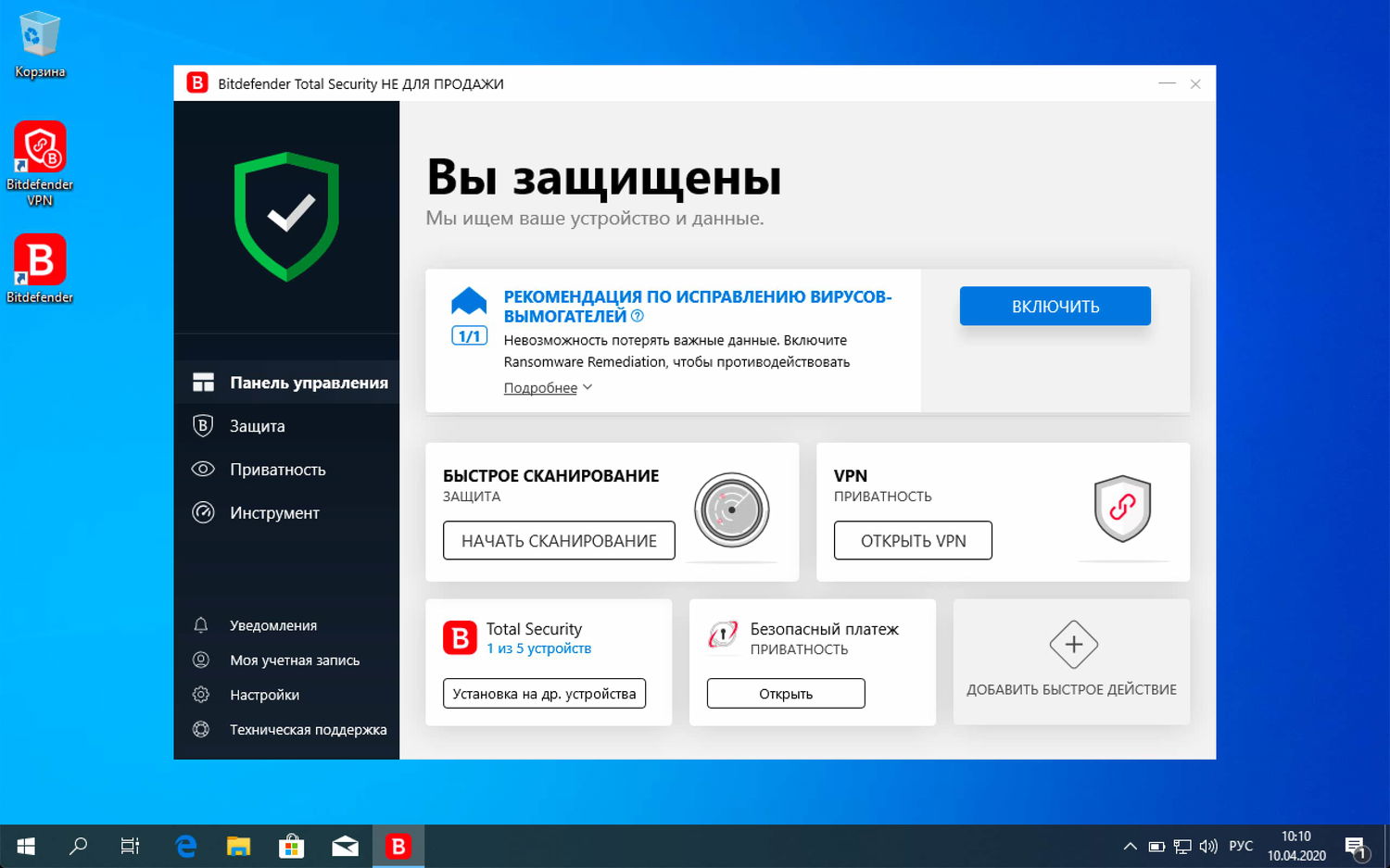Click НАЧАТЬ СКАНИРОВАНИЕ to start quick scan
The width and height of the screenshot is (1390, 868).
coord(558,540)
